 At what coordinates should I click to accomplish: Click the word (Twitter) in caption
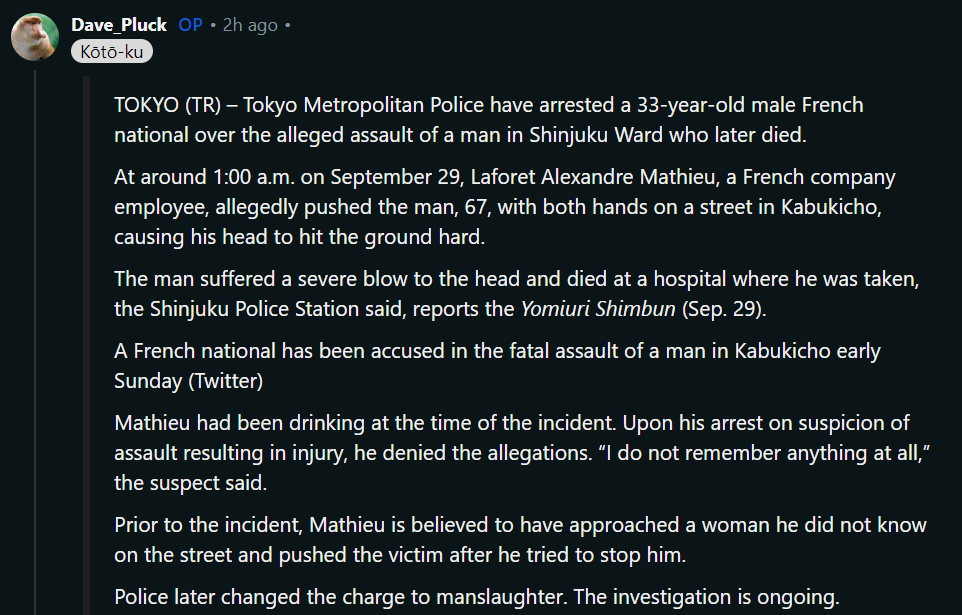pyautogui.click(x=225, y=381)
